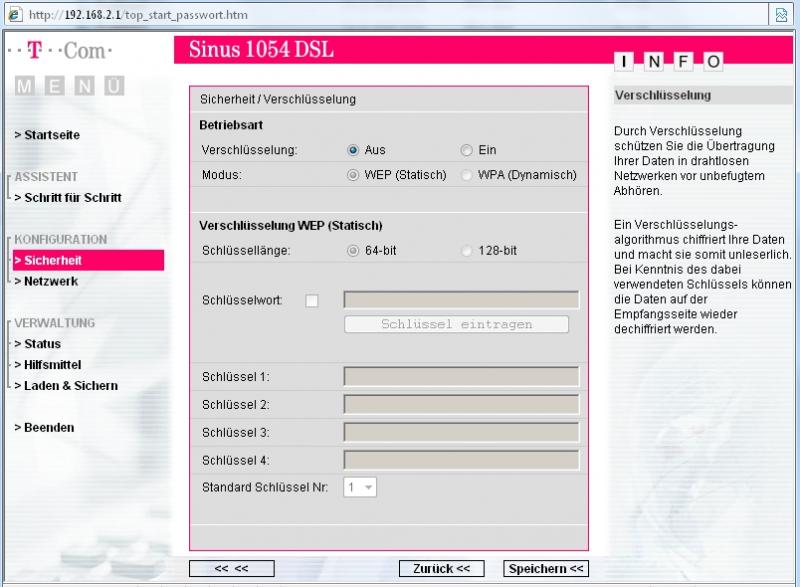
Task: Click the << << button
Action: pos(232,568)
